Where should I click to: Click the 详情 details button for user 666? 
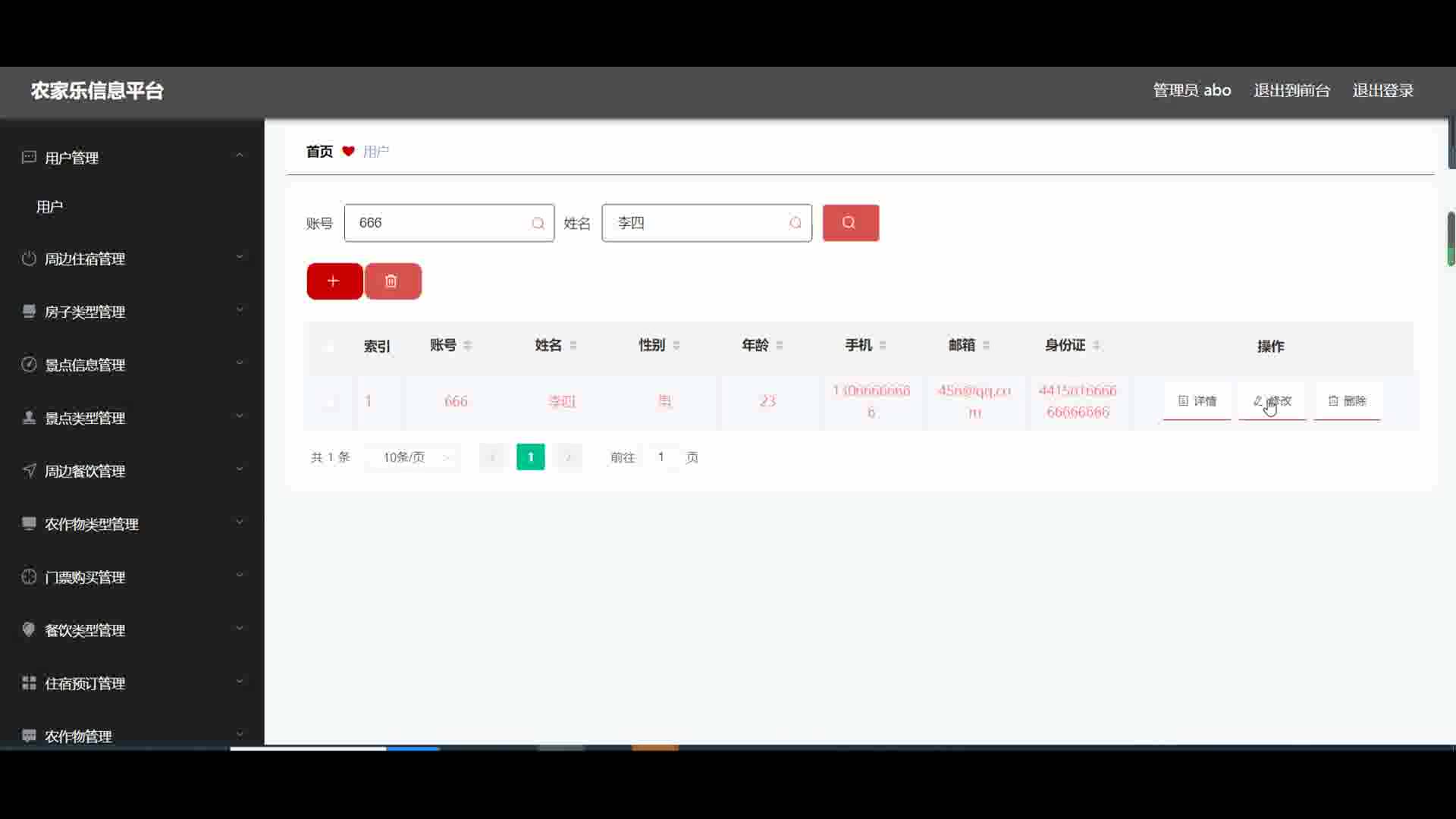coord(1197,401)
